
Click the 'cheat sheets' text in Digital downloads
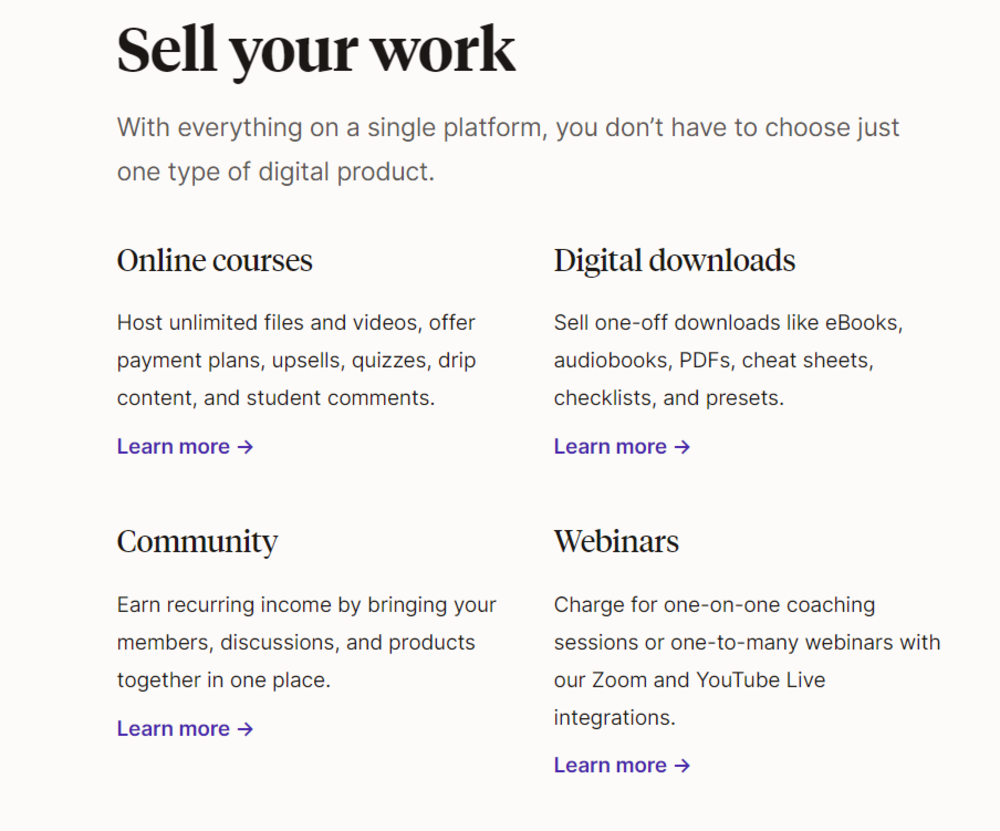coord(807,360)
